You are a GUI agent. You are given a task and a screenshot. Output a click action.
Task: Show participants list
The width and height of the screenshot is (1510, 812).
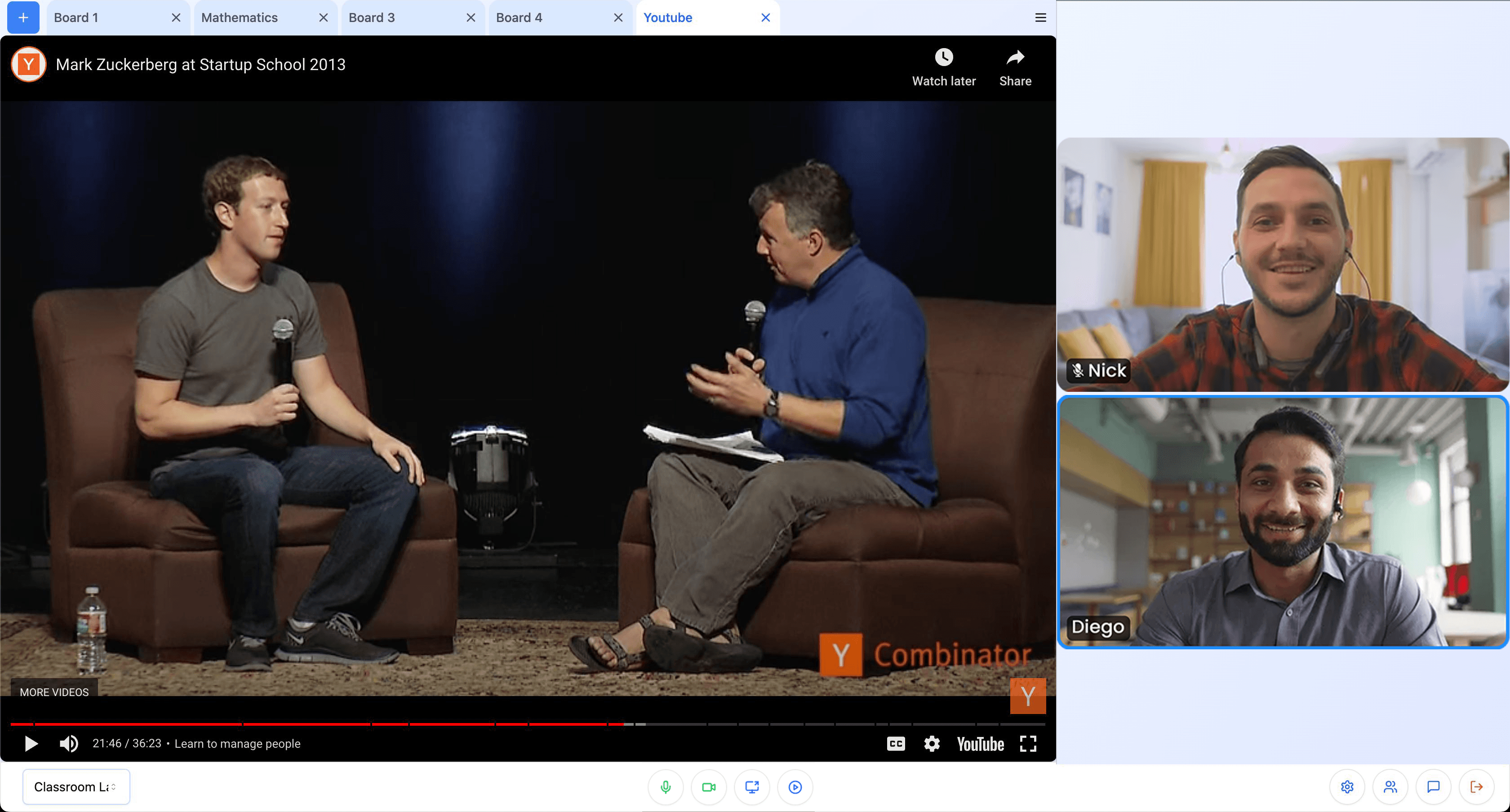(x=1390, y=787)
